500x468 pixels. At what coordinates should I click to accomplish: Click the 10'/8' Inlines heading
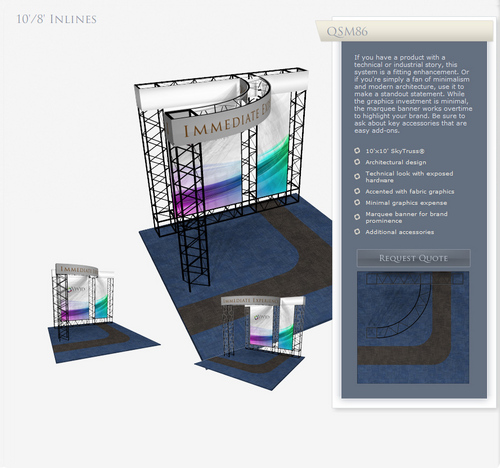(57, 19)
